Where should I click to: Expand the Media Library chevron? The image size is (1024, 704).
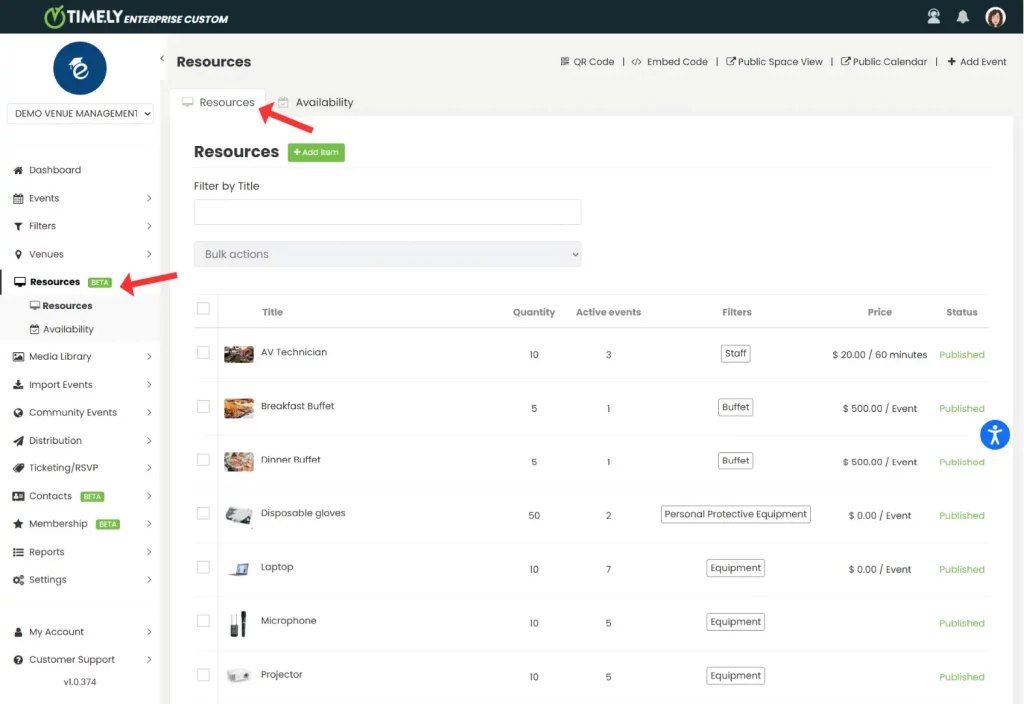(x=149, y=357)
